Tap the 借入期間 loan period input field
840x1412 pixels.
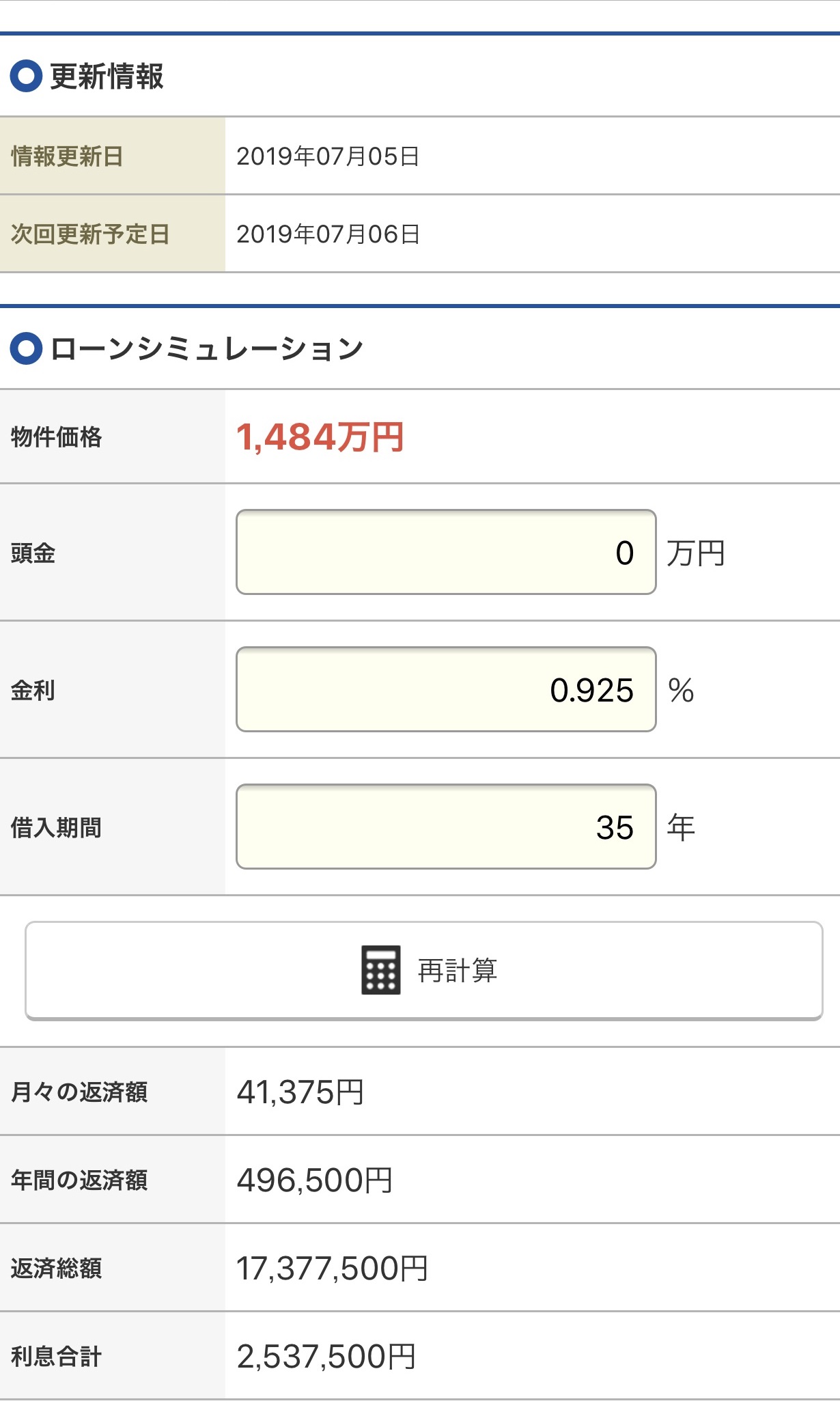(446, 827)
